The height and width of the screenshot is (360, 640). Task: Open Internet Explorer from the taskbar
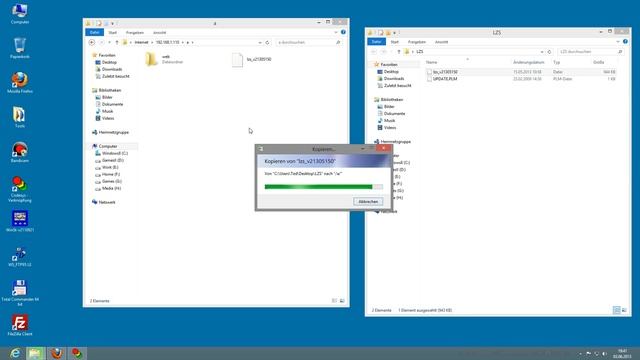point(15,353)
